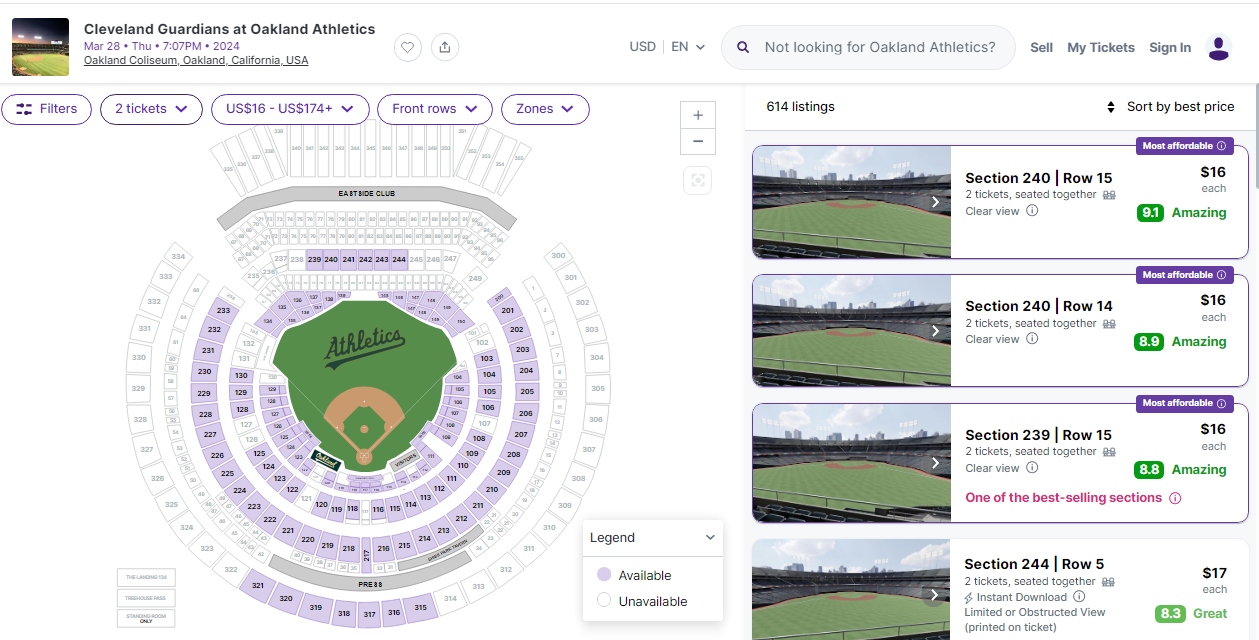The image size is (1259, 640).
Task: Expand the 2 tickets quantity dropdown
Action: 151,109
